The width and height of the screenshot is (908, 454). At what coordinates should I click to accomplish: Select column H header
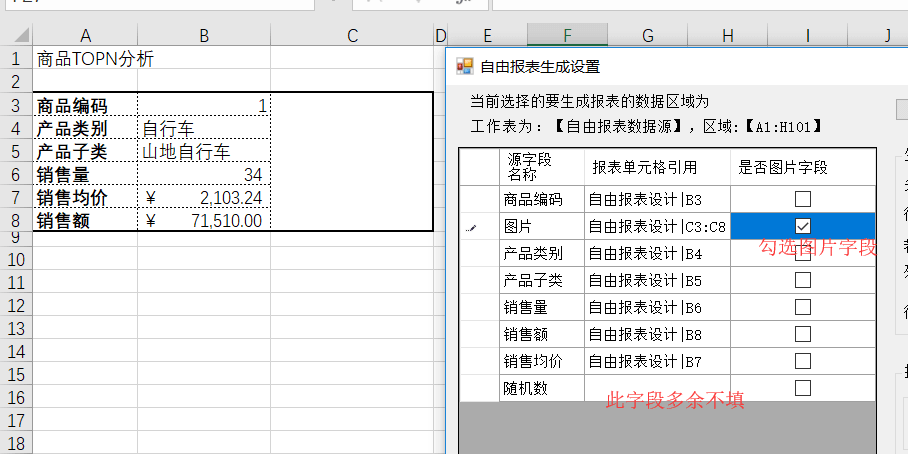pos(728,35)
